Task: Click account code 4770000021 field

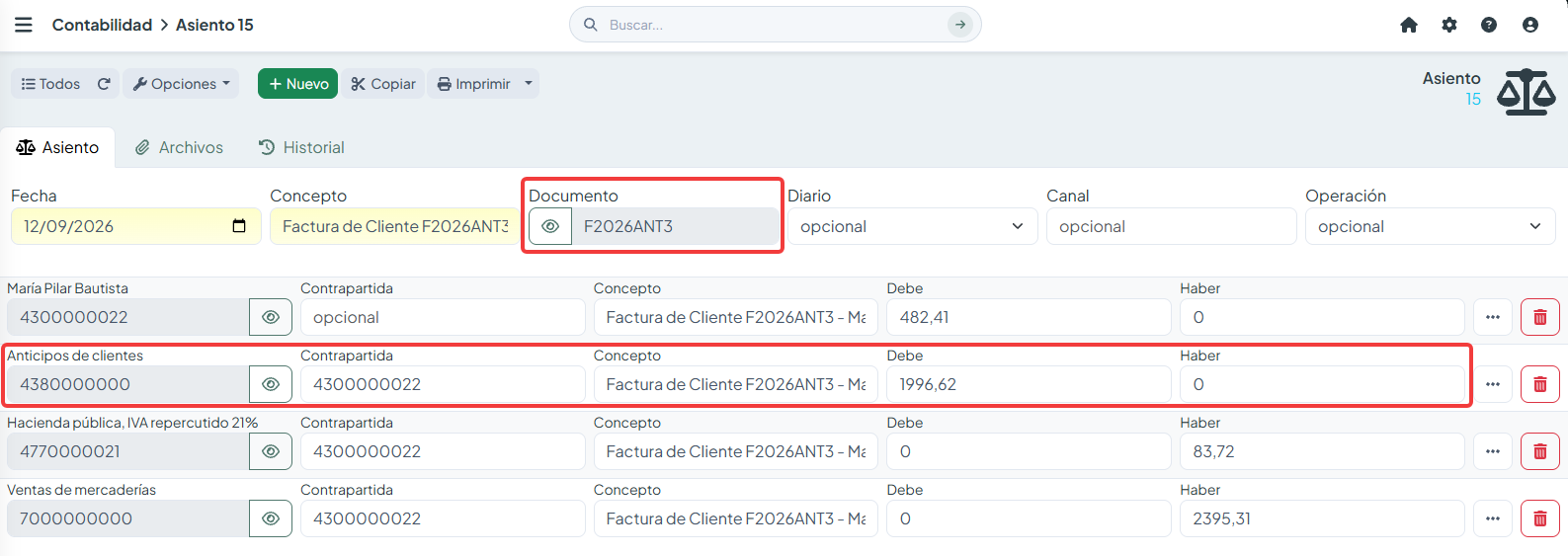Action: [x=128, y=451]
